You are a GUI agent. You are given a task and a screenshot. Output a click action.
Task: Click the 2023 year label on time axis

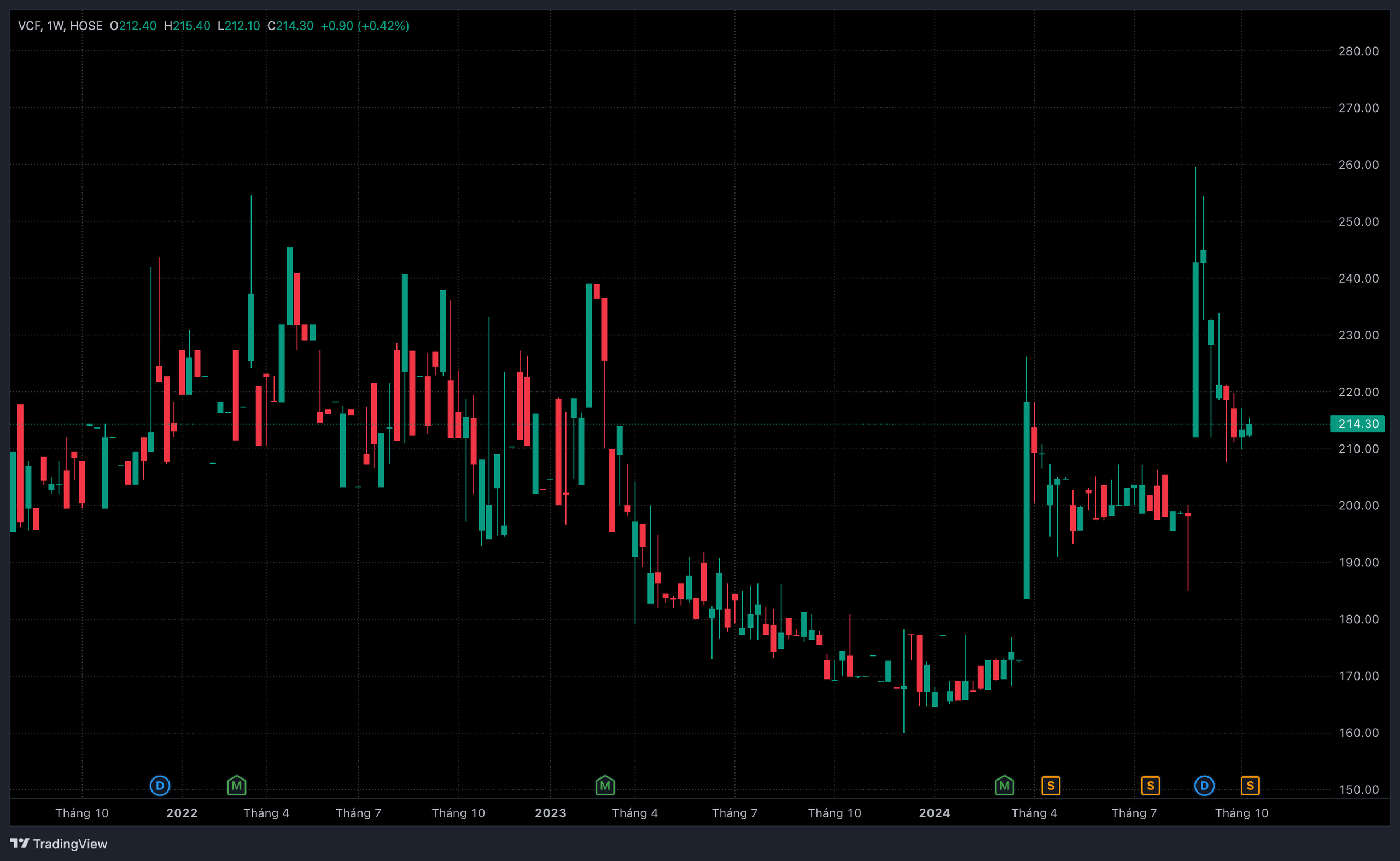tap(550, 813)
